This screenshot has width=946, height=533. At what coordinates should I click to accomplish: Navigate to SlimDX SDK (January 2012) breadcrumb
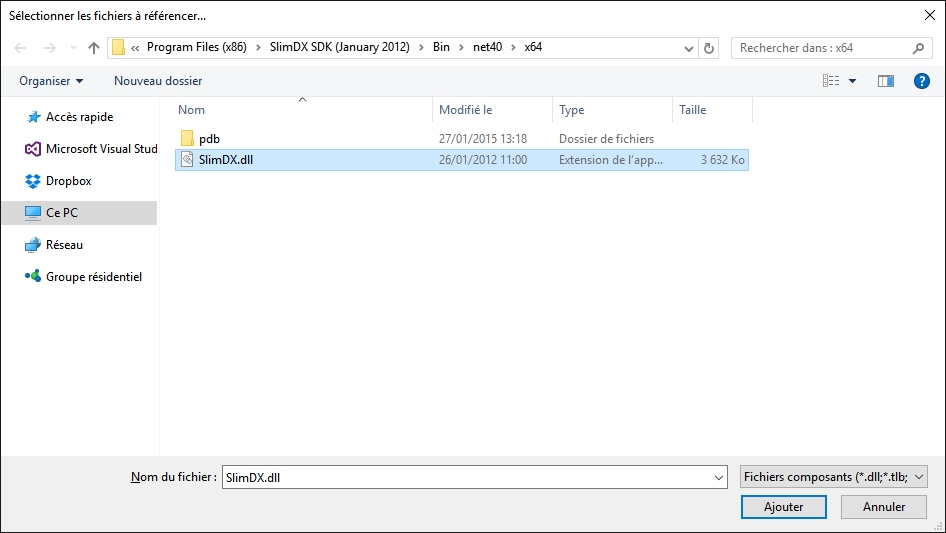click(340, 47)
